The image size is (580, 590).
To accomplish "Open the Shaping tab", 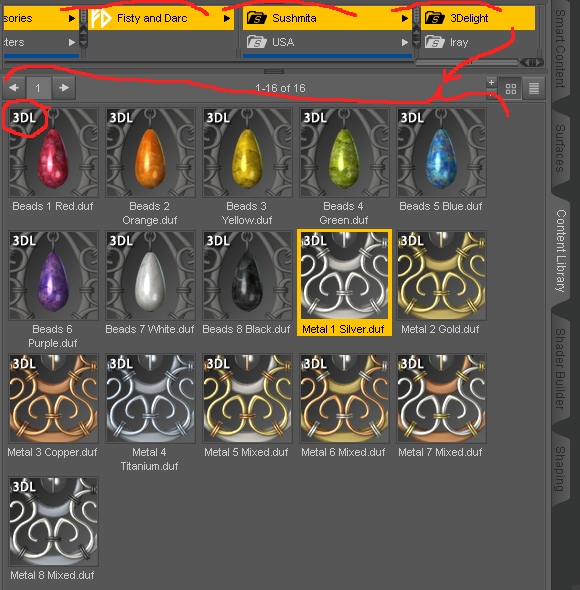I will (x=560, y=468).
